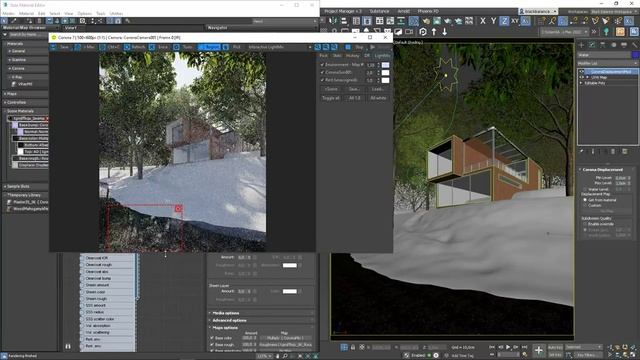Pick material from object eyedropper icon
This screenshot has height=360, width=640.
click(x=13, y=20)
